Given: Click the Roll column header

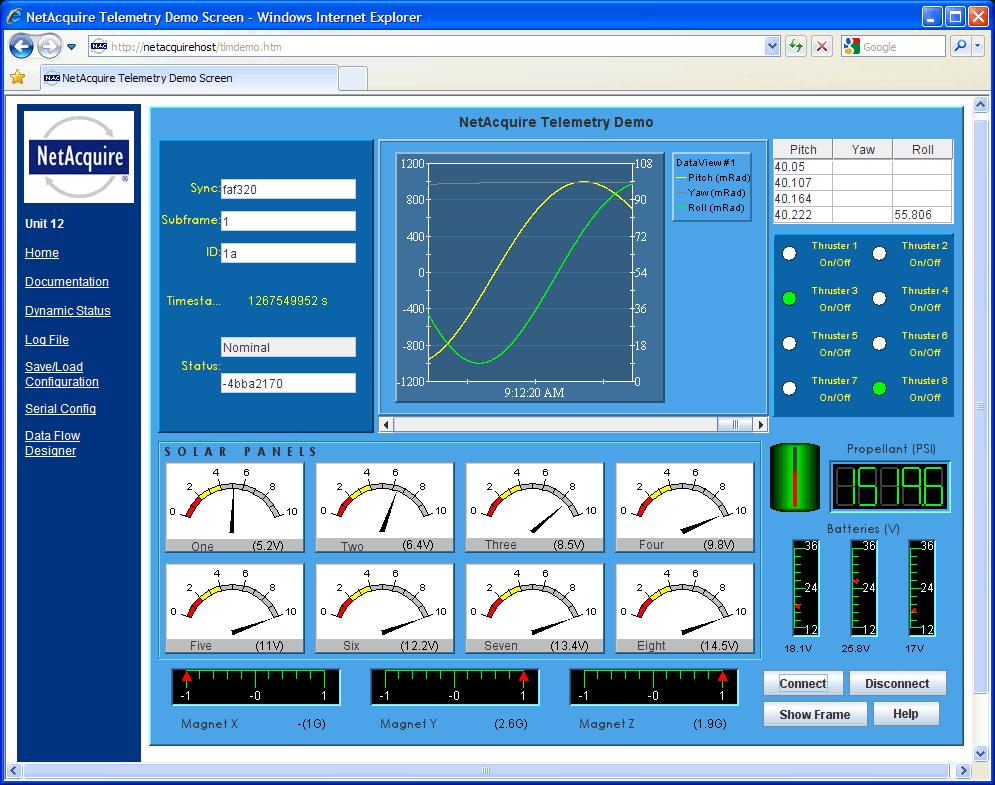Looking at the screenshot, I should (923, 149).
